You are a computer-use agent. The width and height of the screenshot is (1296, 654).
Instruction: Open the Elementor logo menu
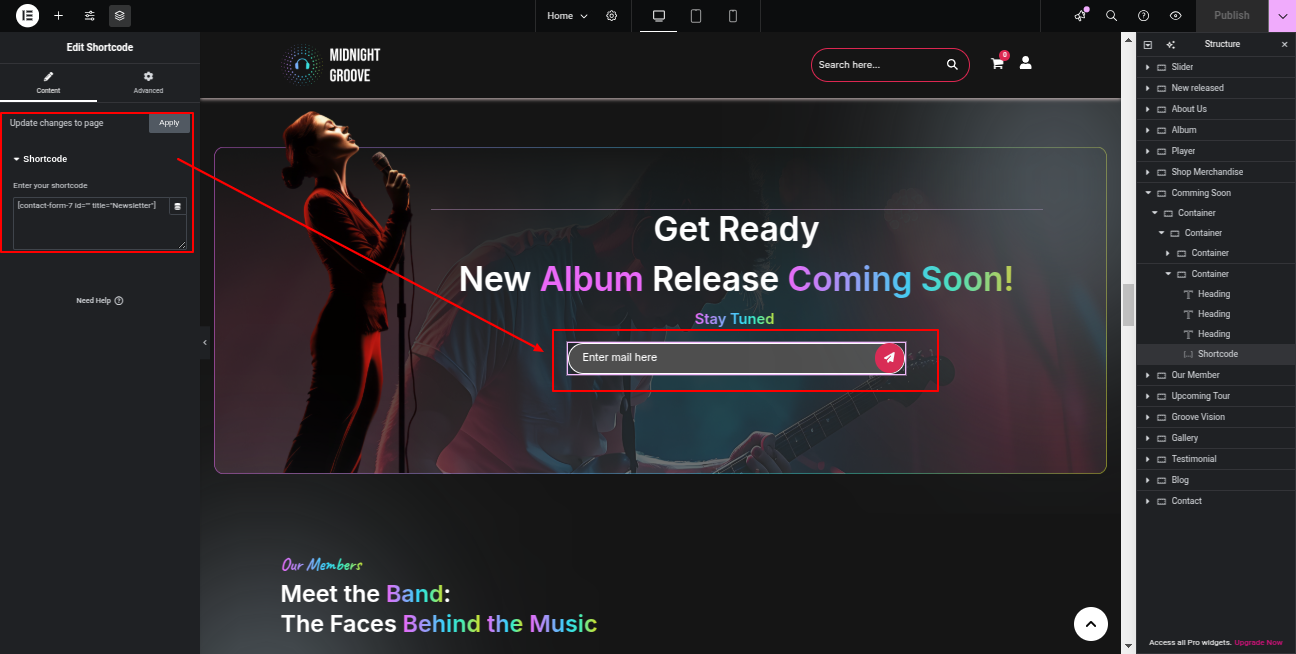click(28, 15)
